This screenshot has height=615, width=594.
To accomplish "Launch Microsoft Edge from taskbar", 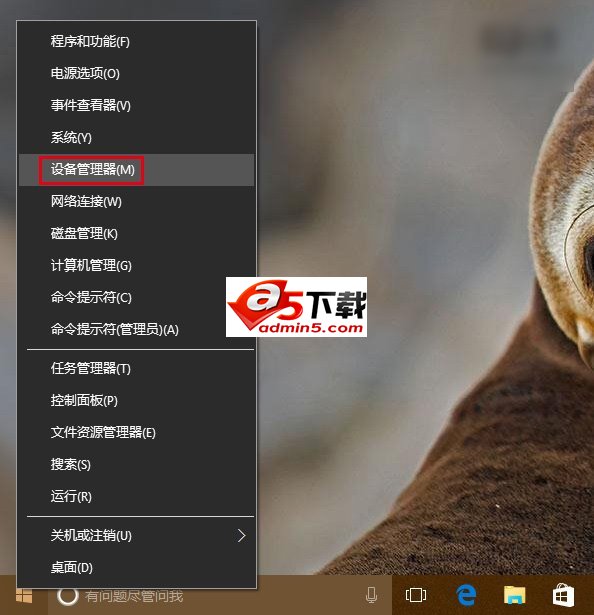I will click(x=466, y=595).
